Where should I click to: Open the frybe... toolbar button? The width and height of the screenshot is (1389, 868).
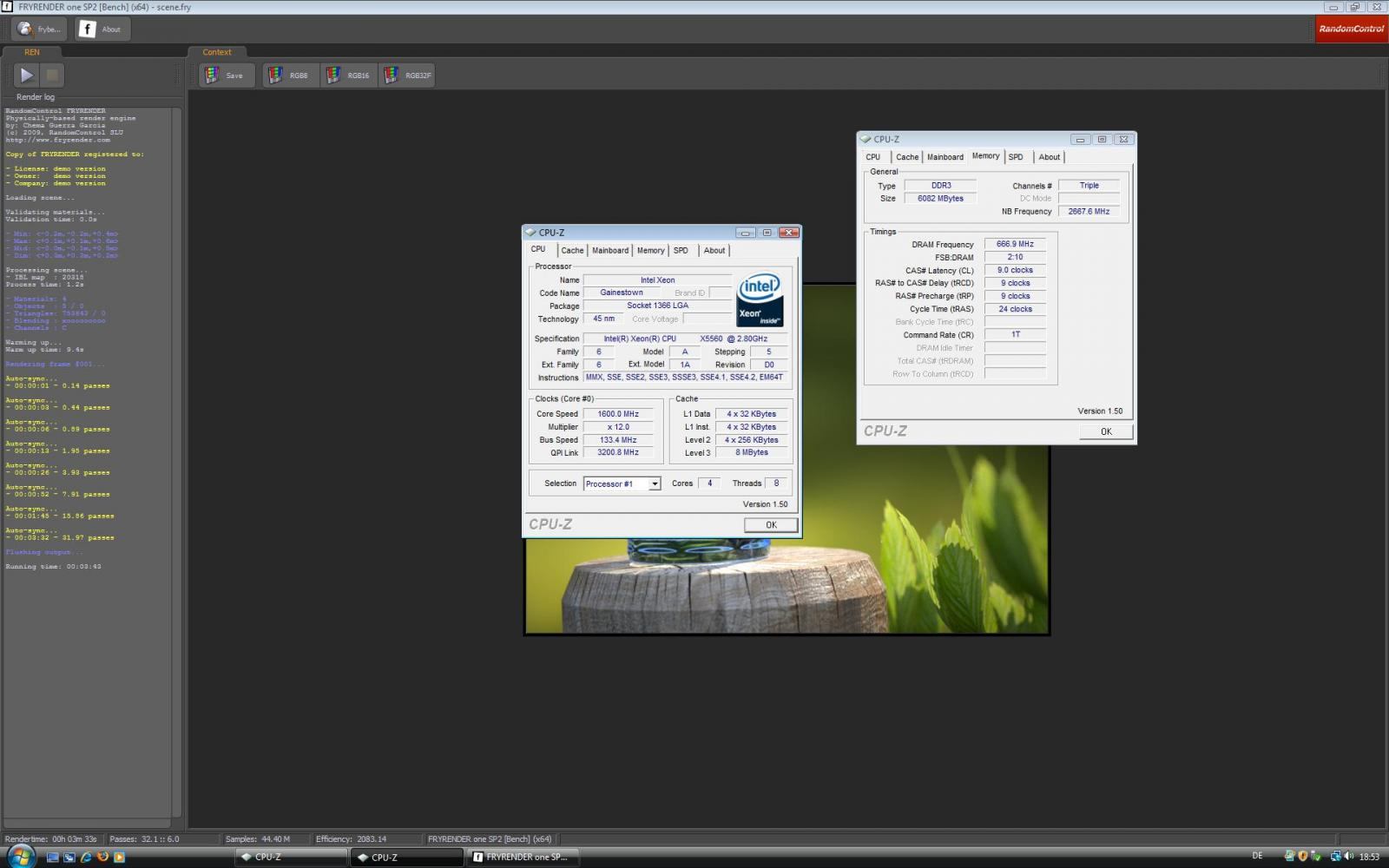point(39,29)
